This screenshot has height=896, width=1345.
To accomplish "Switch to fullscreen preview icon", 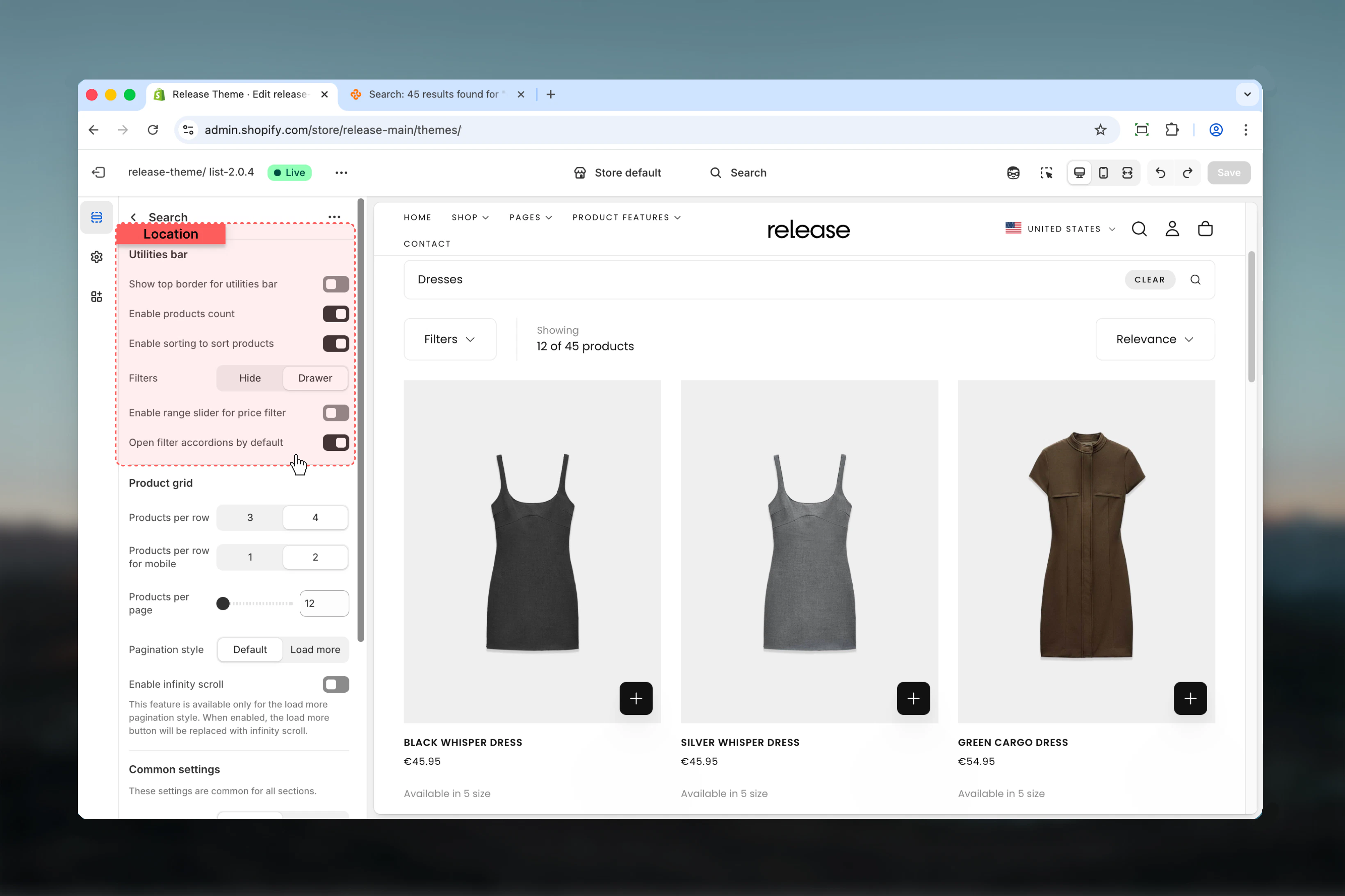I will click(1127, 173).
